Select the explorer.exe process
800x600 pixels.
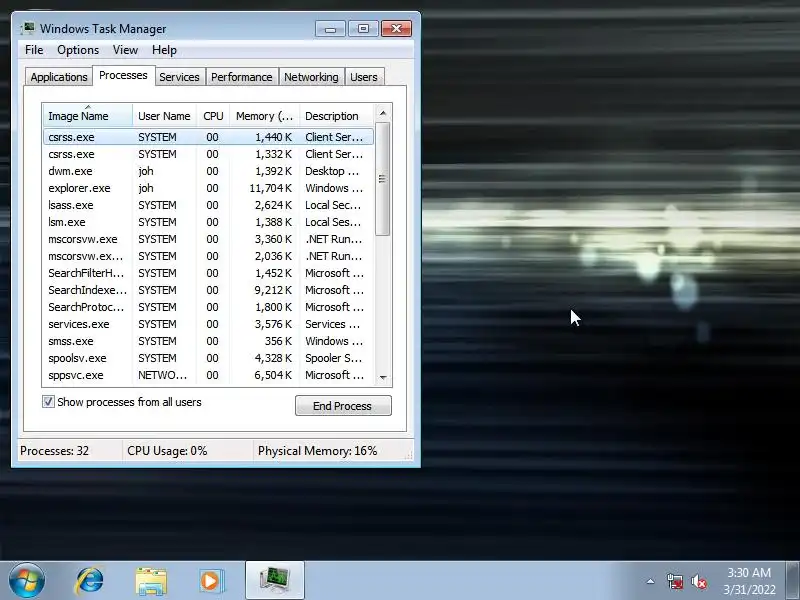208,188
